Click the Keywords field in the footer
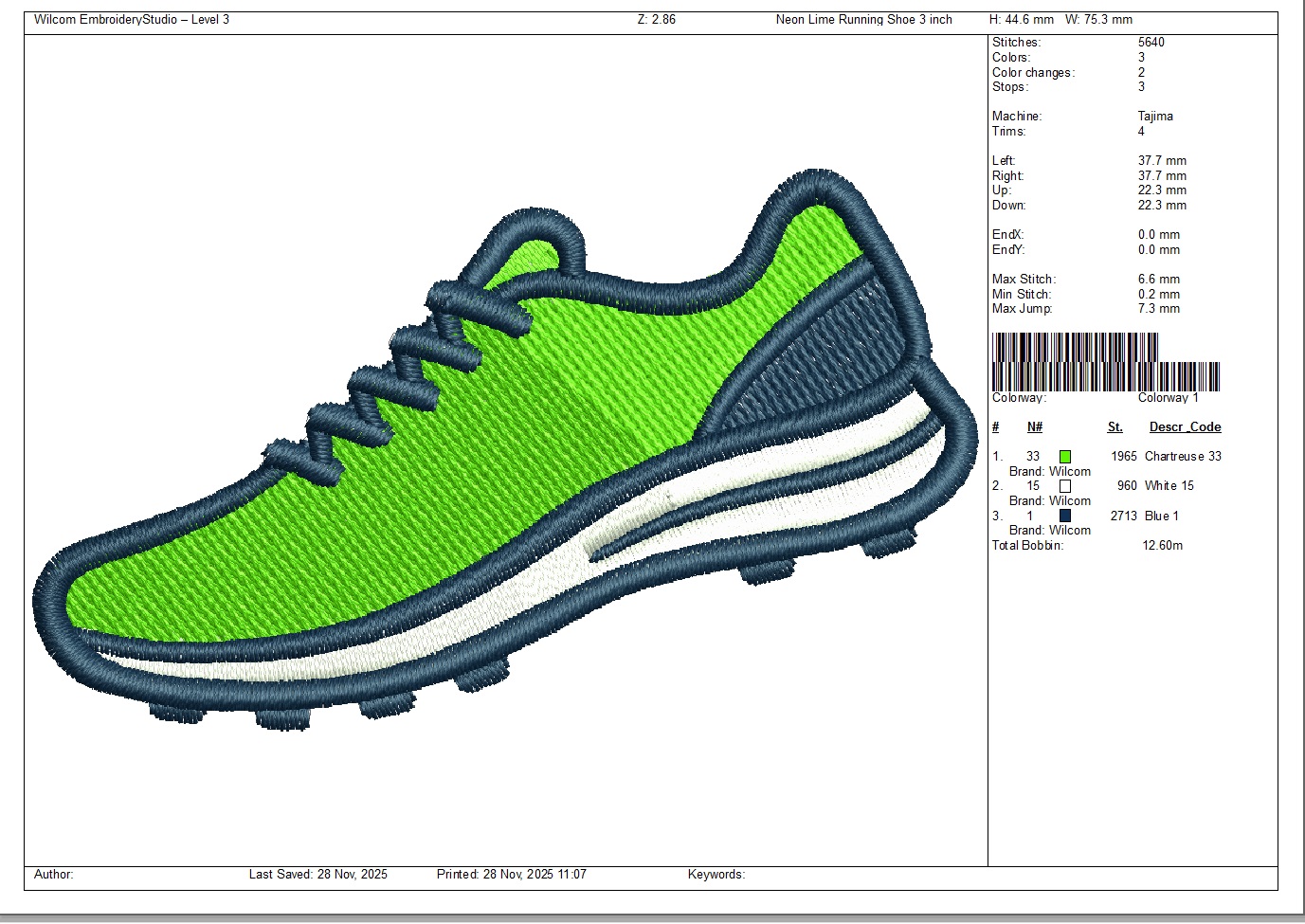 716,875
